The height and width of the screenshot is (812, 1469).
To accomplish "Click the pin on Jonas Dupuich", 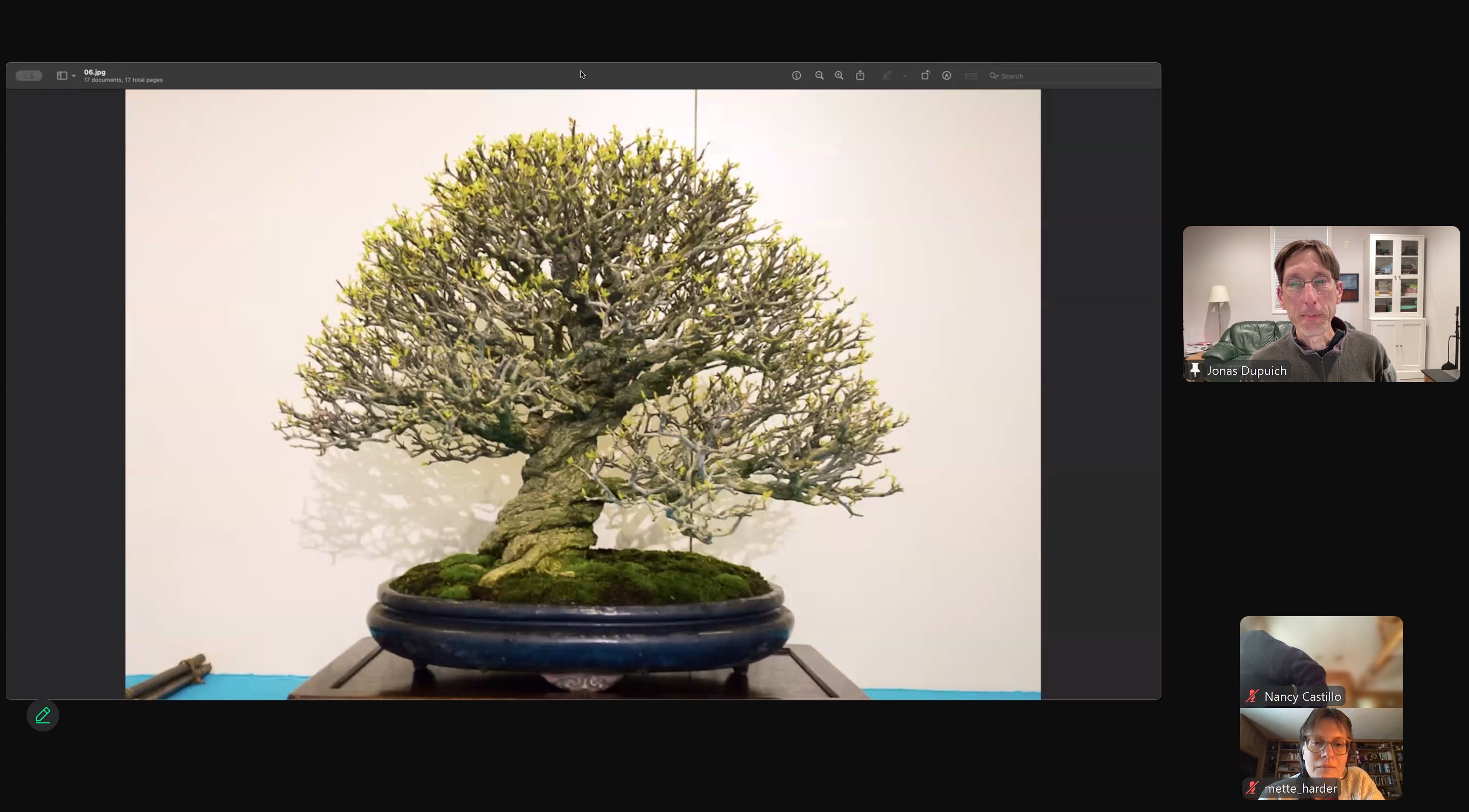I will 1195,370.
